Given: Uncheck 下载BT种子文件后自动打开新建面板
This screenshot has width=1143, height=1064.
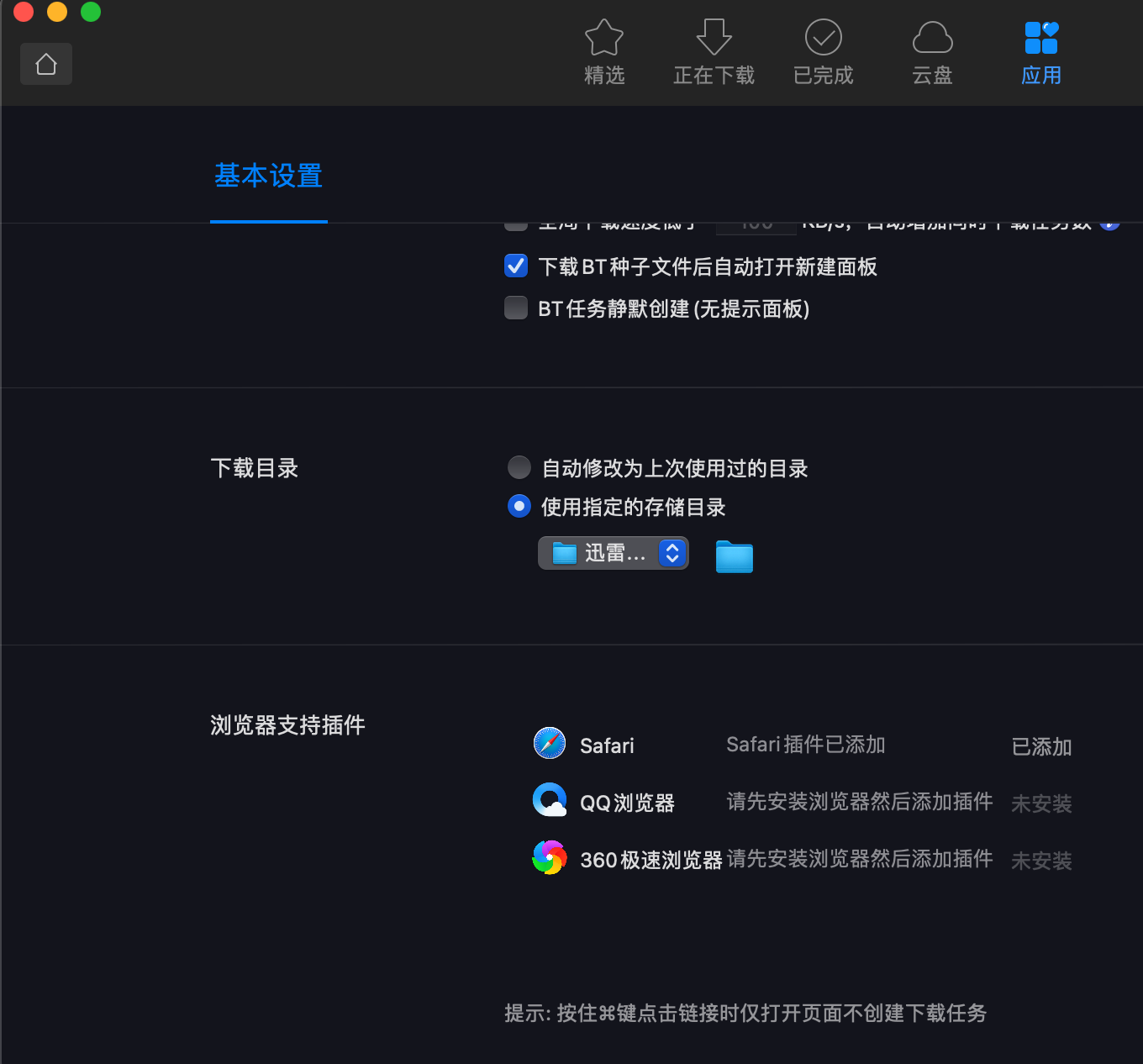Looking at the screenshot, I should pyautogui.click(x=515, y=266).
